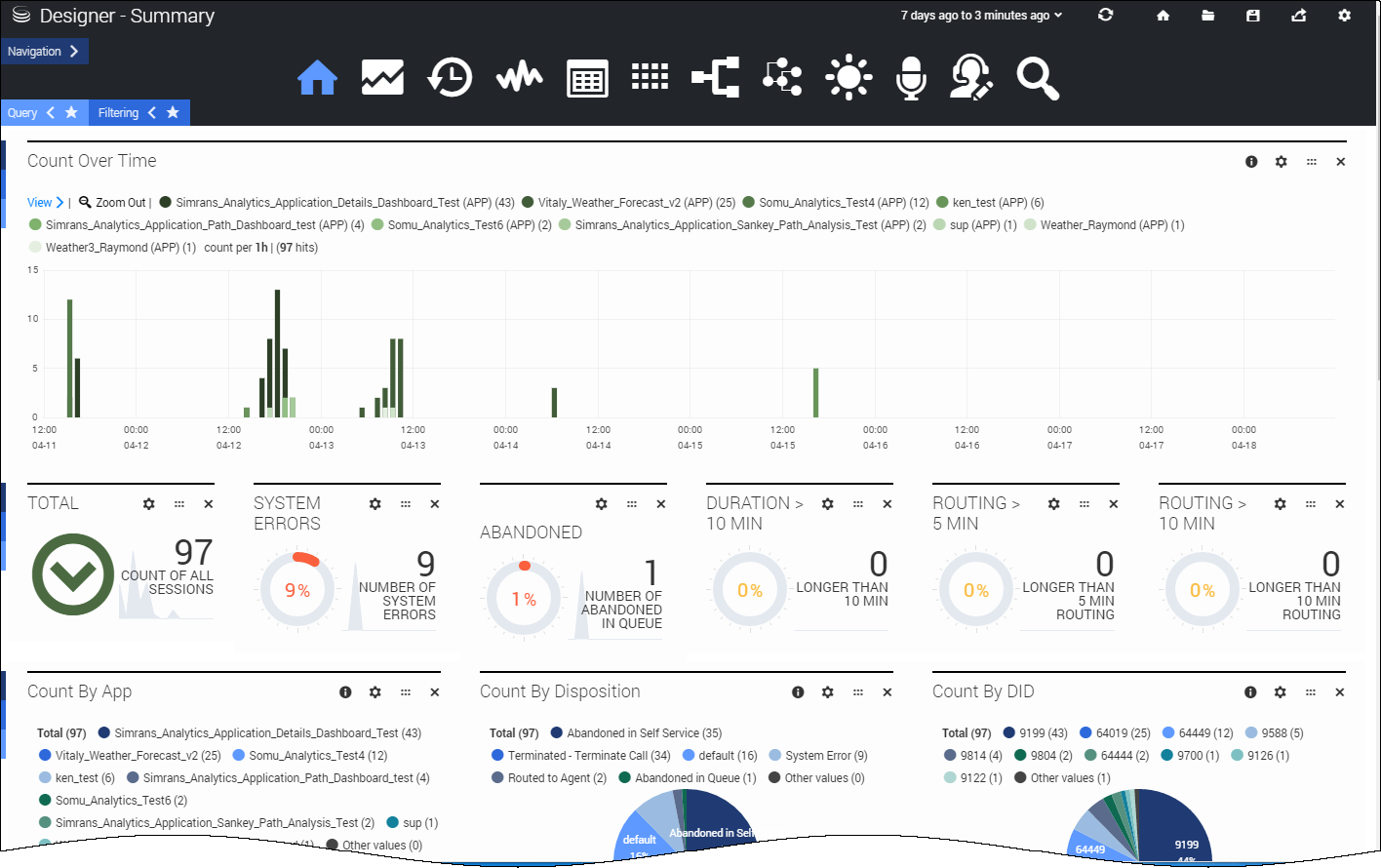Open the save icon in the top bar
1381x868 pixels.
[1252, 15]
